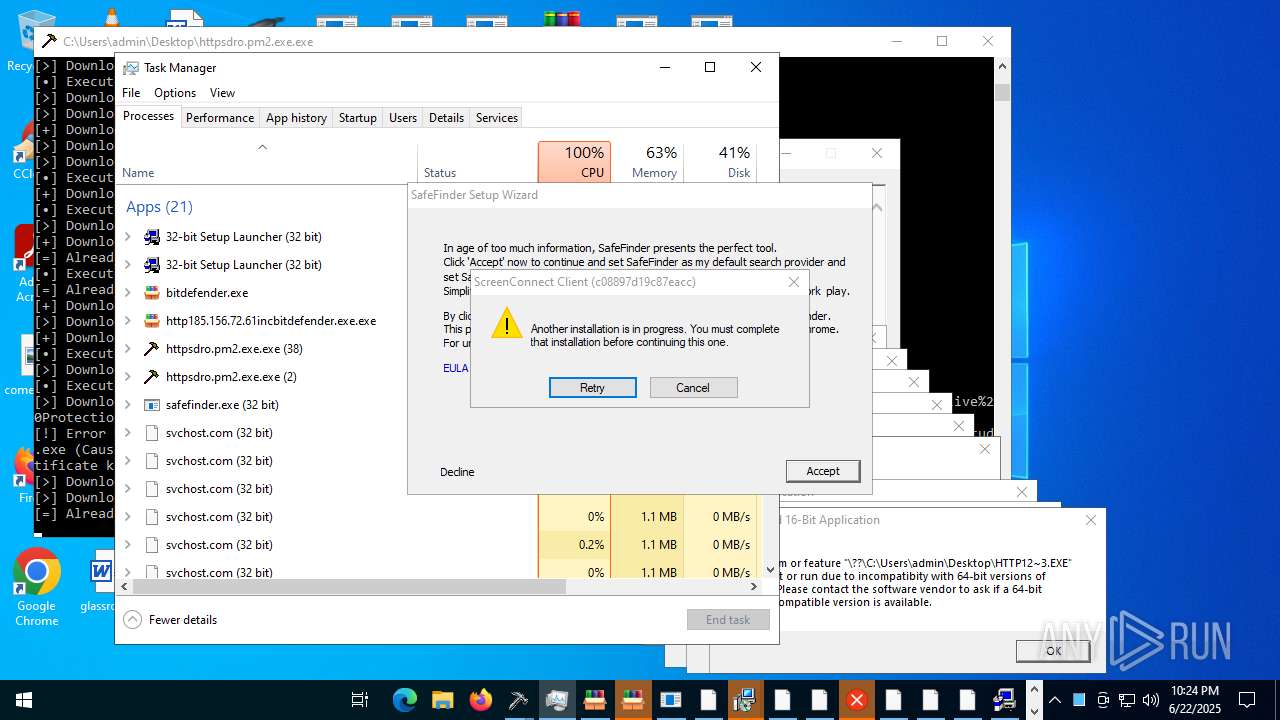The height and width of the screenshot is (720, 1280).
Task: Click the safefinder.exe process icon
Action: click(152, 405)
